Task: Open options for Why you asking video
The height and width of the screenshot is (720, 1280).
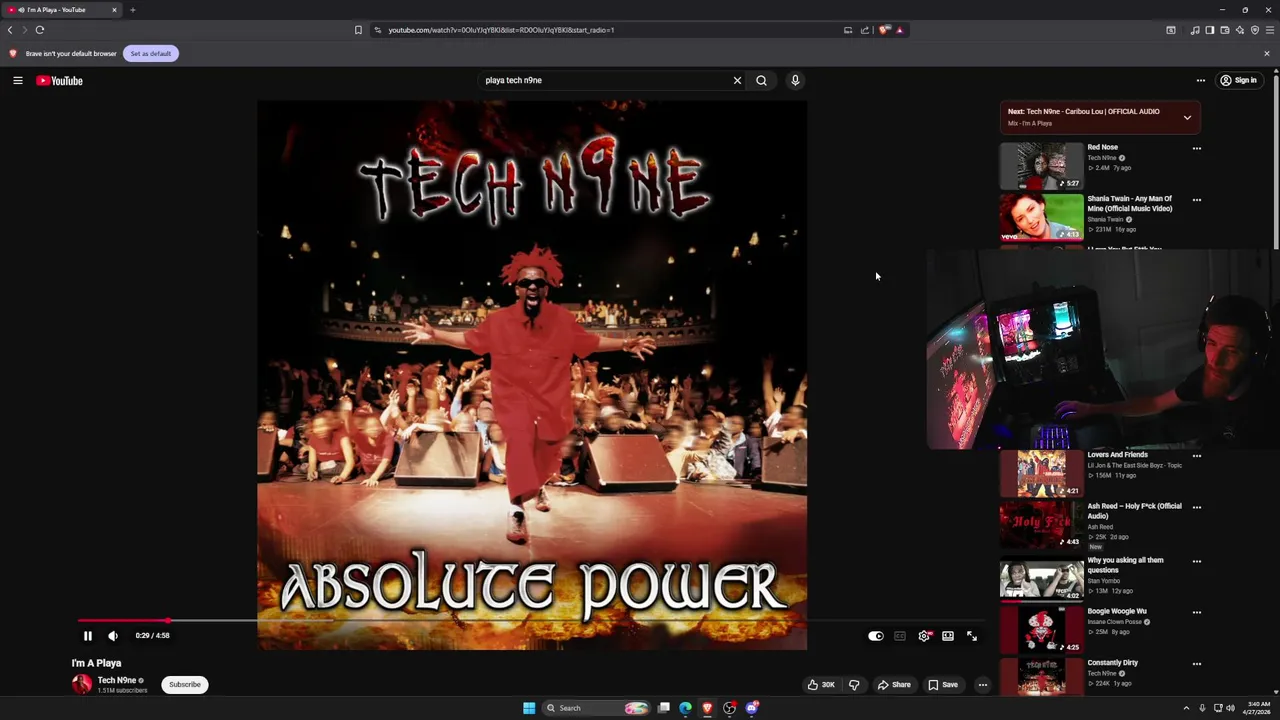Action: (x=1197, y=561)
